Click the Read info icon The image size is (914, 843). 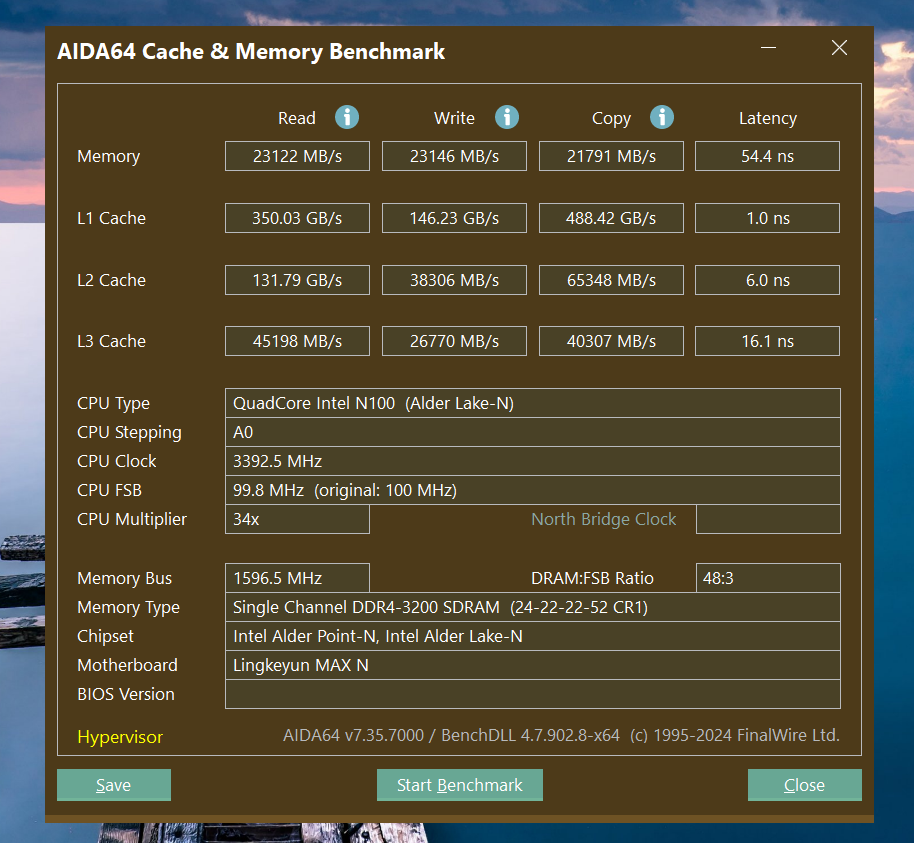(347, 117)
